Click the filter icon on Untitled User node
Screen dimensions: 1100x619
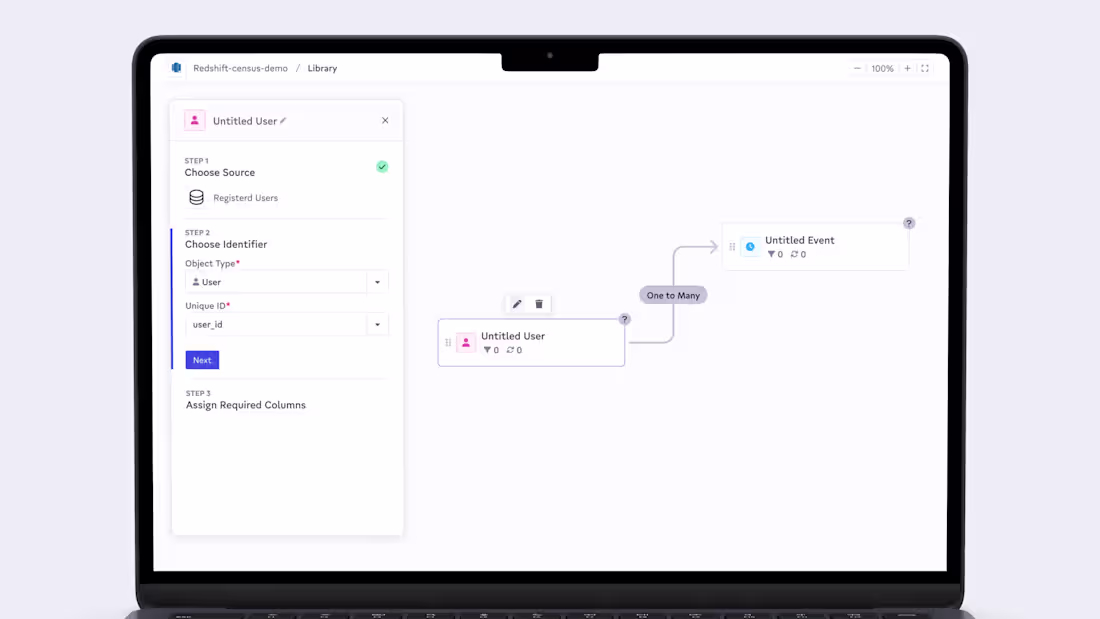(x=487, y=350)
